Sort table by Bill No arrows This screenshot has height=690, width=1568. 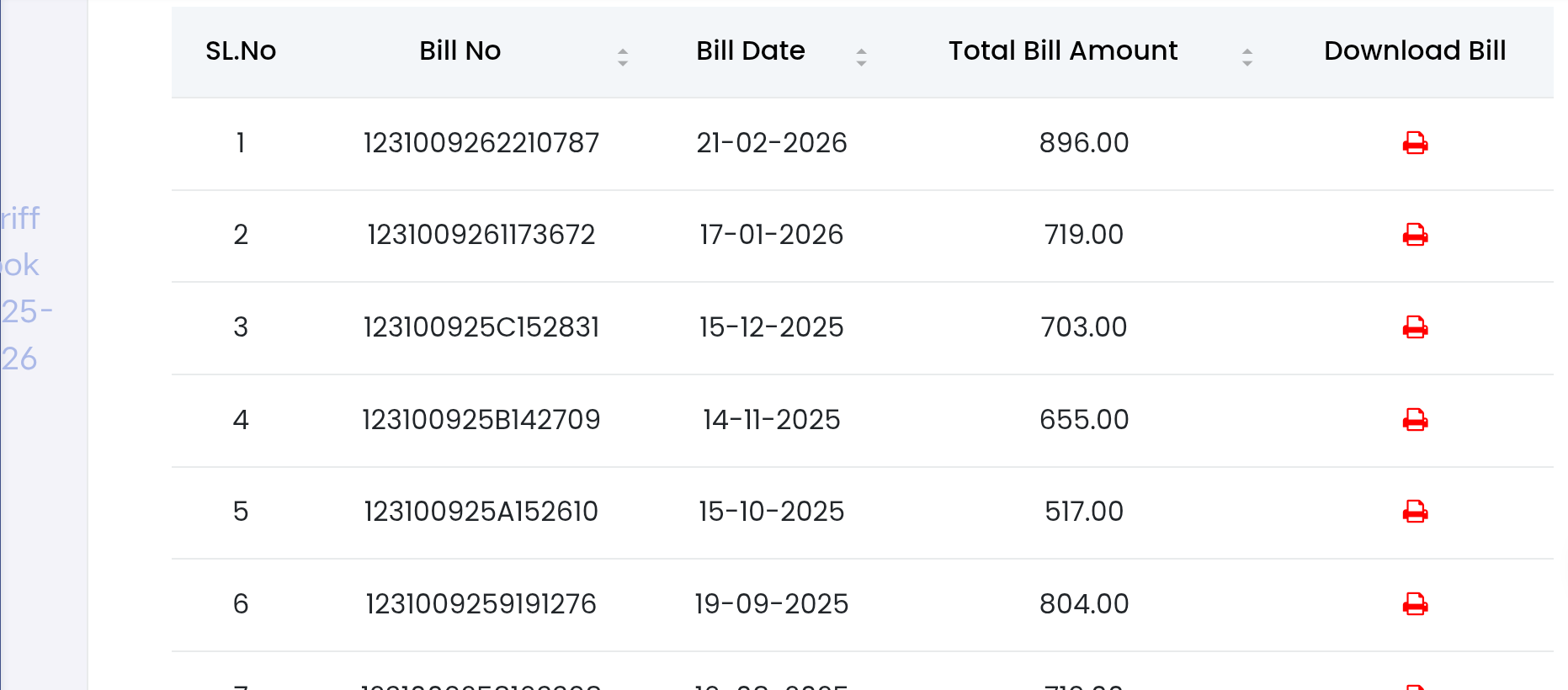coord(623,57)
